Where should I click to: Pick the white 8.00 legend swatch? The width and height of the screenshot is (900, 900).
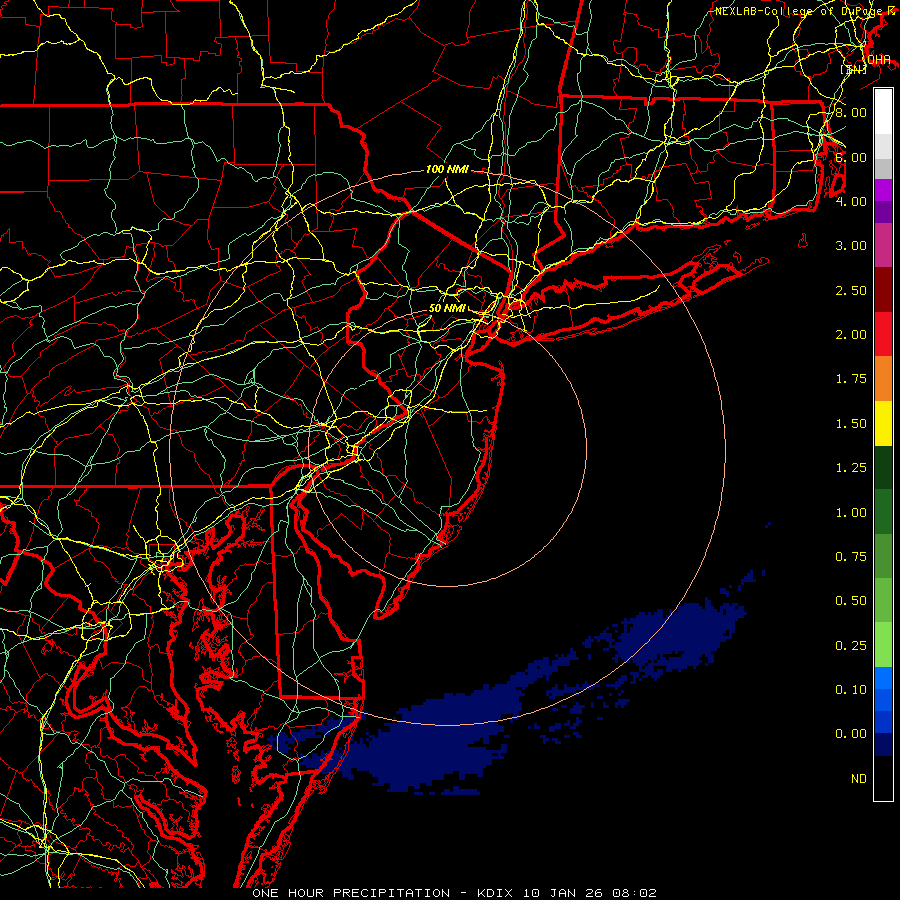click(883, 112)
